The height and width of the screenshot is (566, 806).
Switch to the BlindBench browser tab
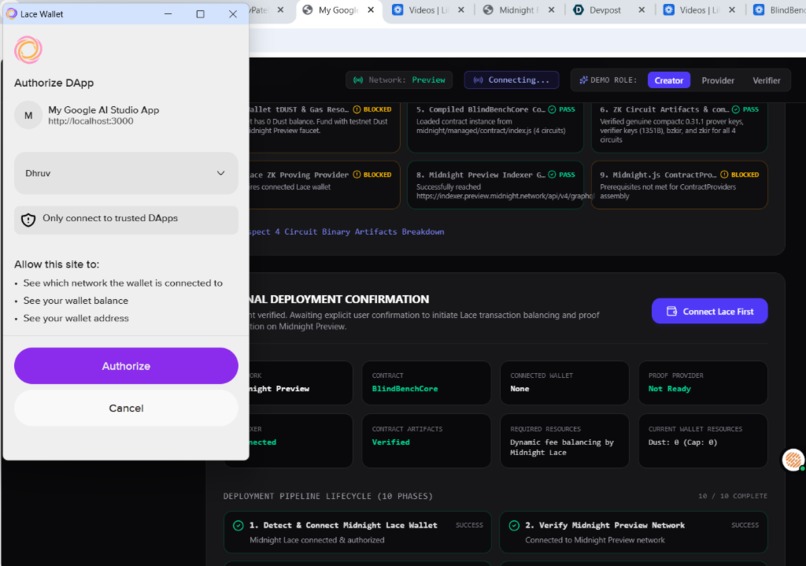tap(779, 10)
